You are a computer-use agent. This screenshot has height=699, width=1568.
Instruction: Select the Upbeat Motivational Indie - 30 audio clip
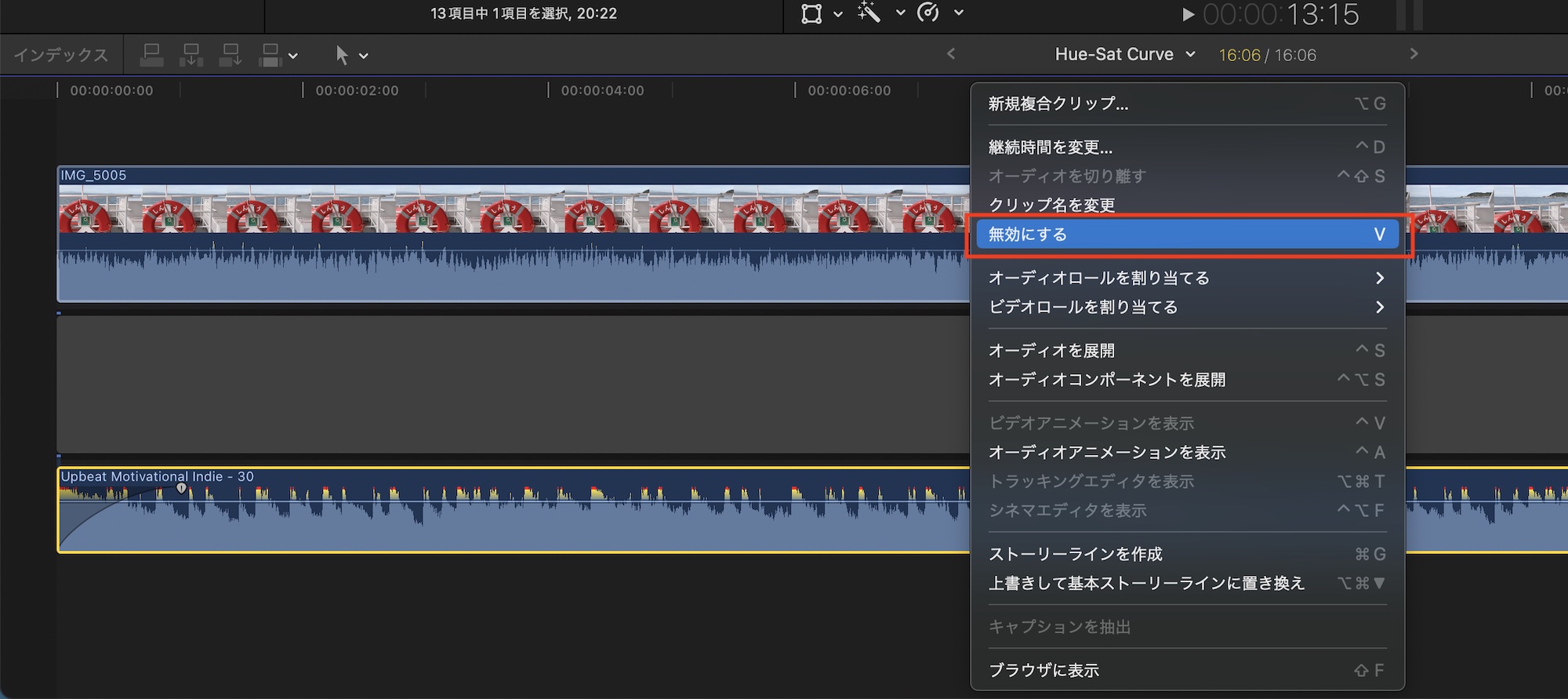tap(514, 510)
